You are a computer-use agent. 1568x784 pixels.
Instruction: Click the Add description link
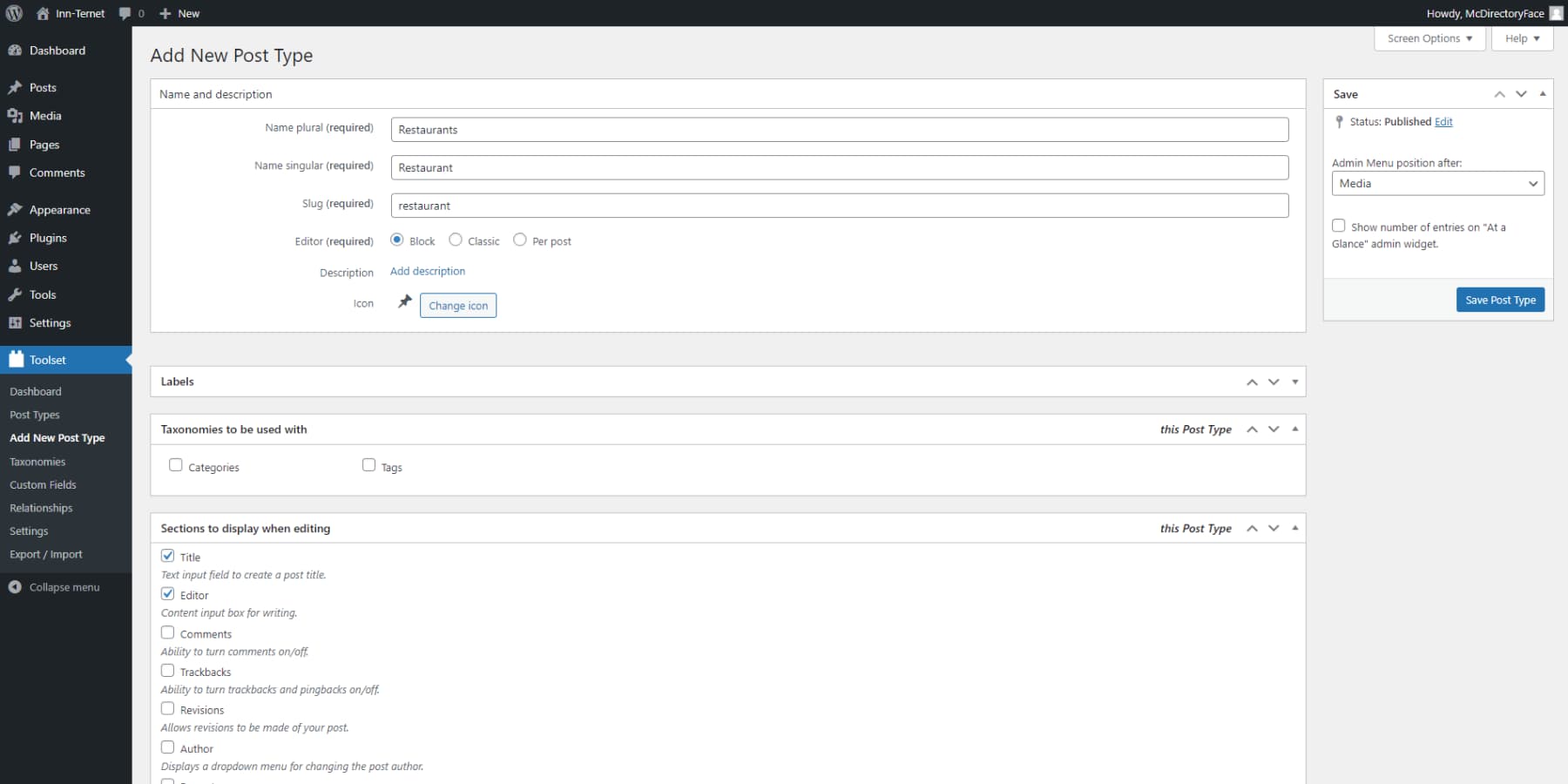(x=427, y=271)
